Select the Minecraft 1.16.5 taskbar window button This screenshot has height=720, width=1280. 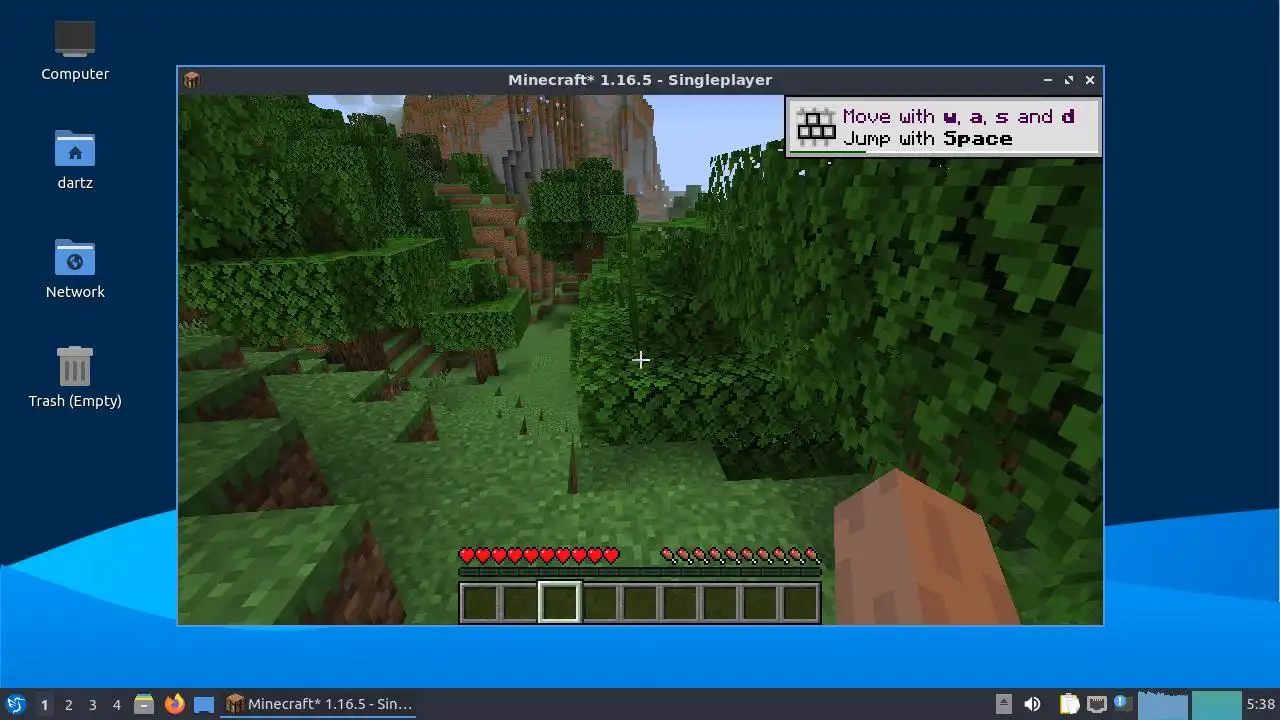[320, 704]
